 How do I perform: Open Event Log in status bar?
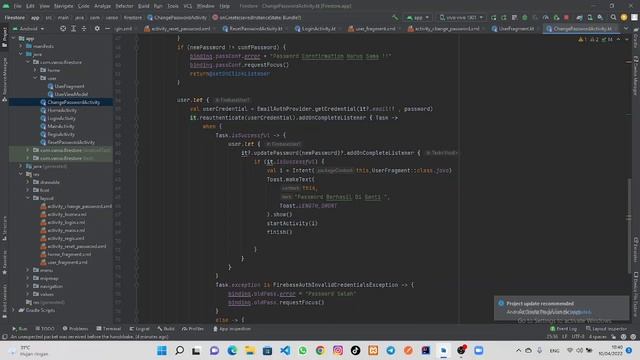tap(563, 329)
